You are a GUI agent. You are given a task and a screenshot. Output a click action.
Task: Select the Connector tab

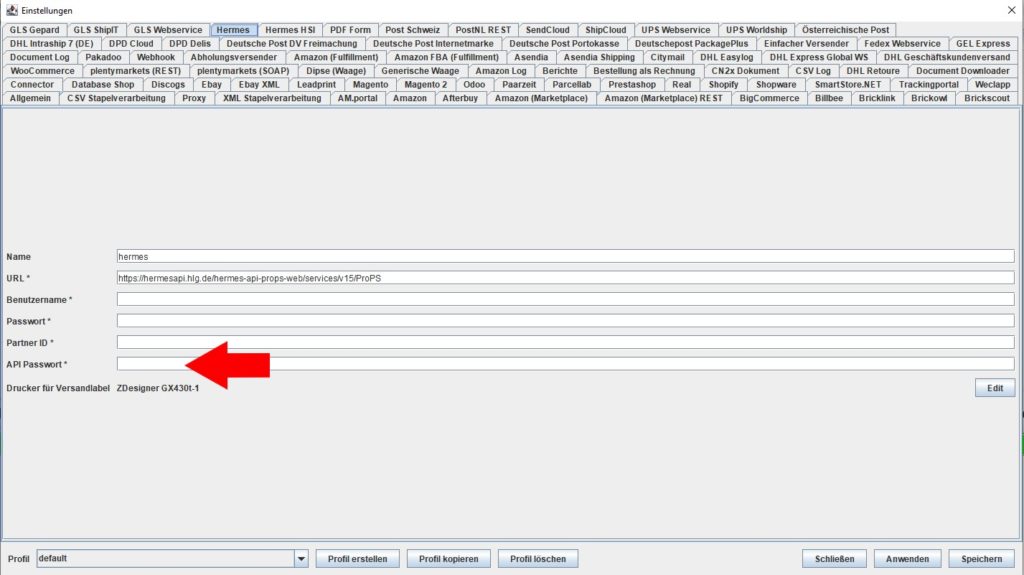coord(32,85)
